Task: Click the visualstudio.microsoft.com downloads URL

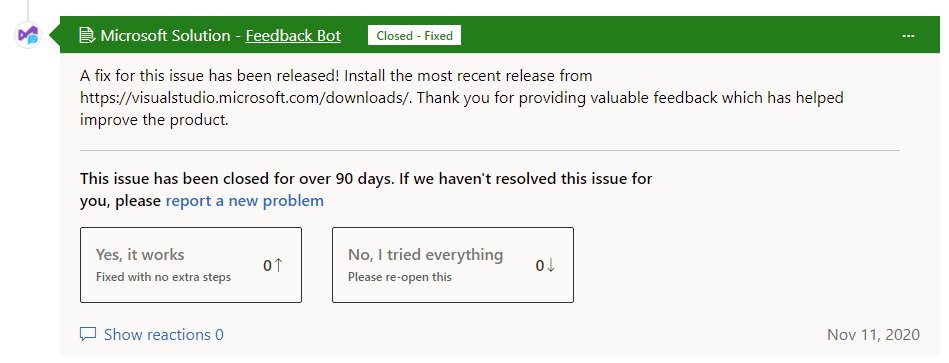Action: 245,98
